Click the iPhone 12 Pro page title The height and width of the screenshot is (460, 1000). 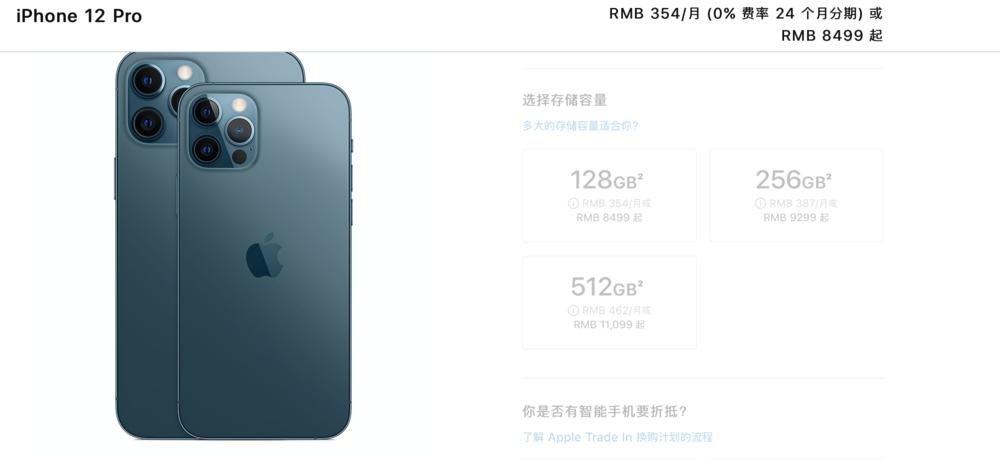click(x=79, y=16)
